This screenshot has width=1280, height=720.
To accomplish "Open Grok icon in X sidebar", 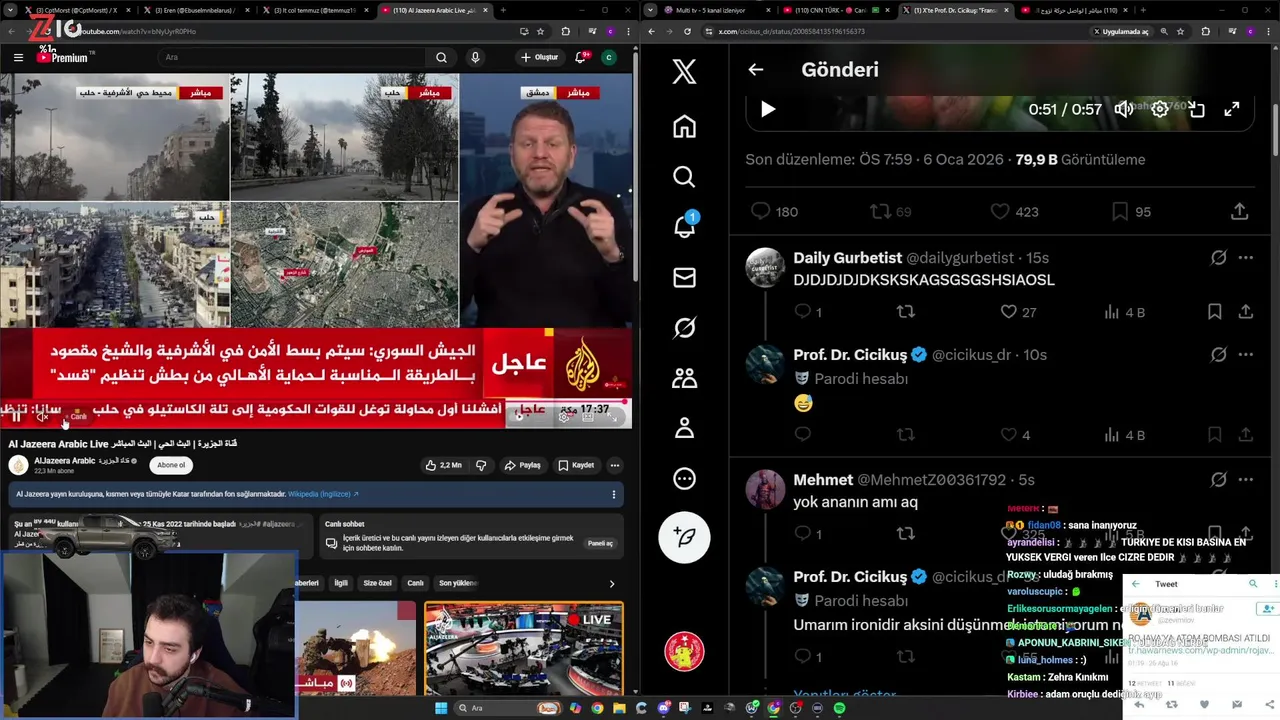I will tap(684, 328).
